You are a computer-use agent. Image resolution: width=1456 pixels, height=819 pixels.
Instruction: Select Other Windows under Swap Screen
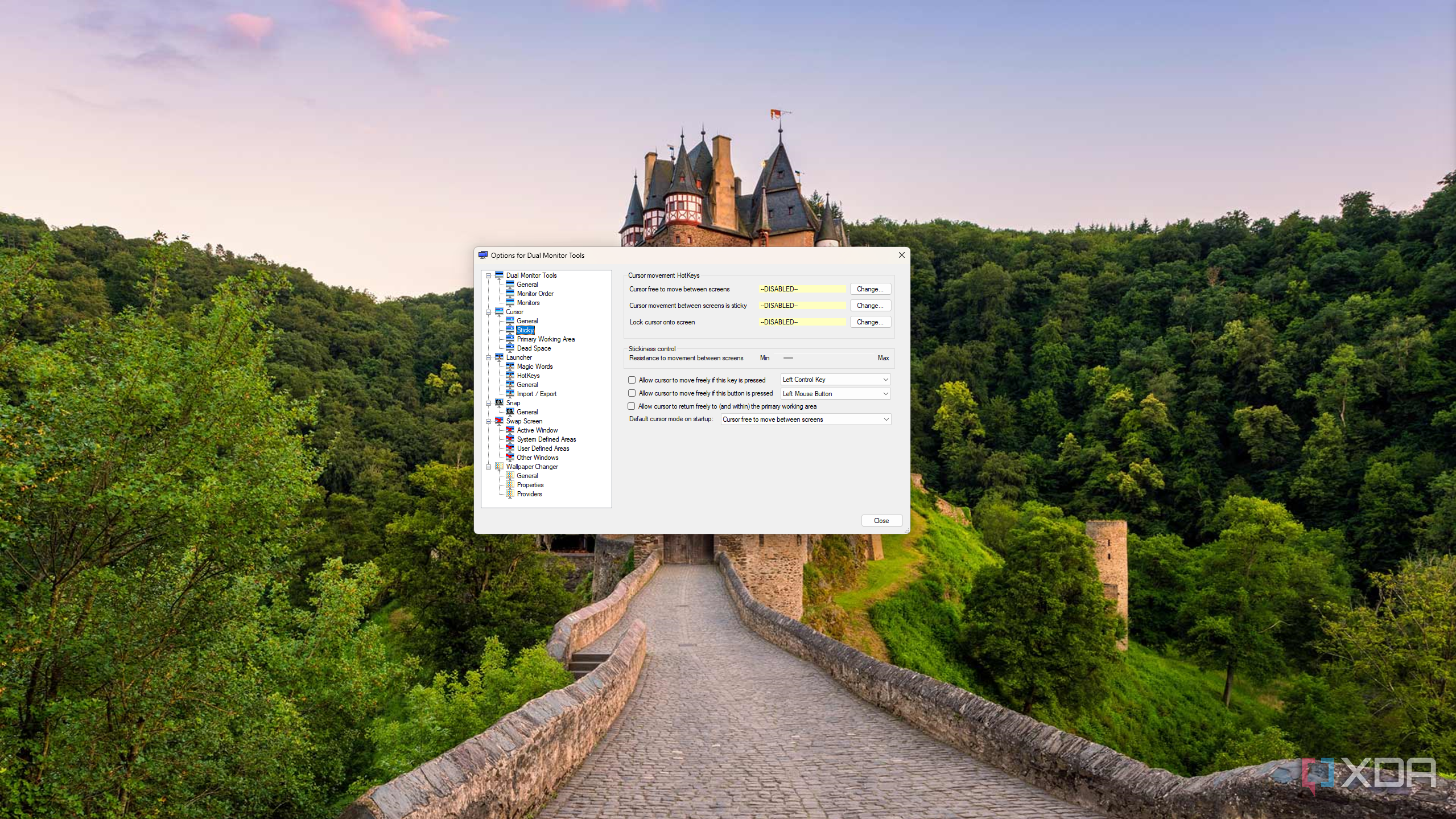pos(538,458)
